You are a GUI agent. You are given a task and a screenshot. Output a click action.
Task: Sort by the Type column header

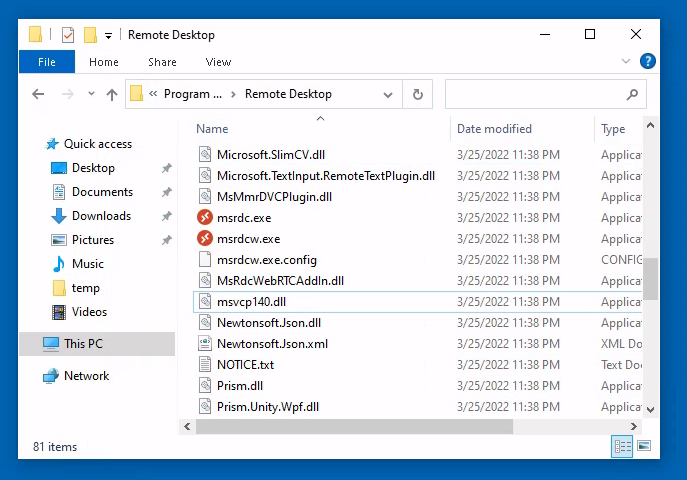point(613,129)
